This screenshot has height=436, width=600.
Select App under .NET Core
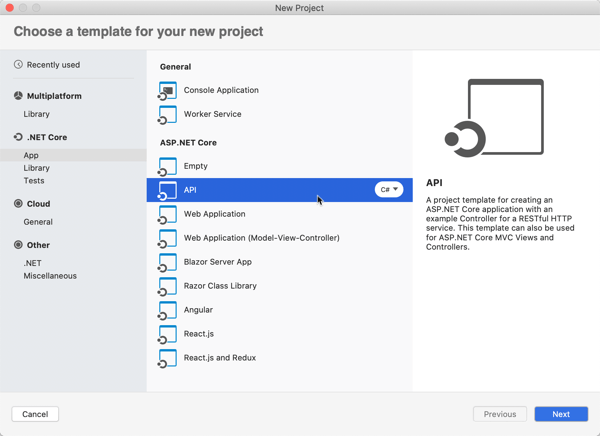point(31,156)
